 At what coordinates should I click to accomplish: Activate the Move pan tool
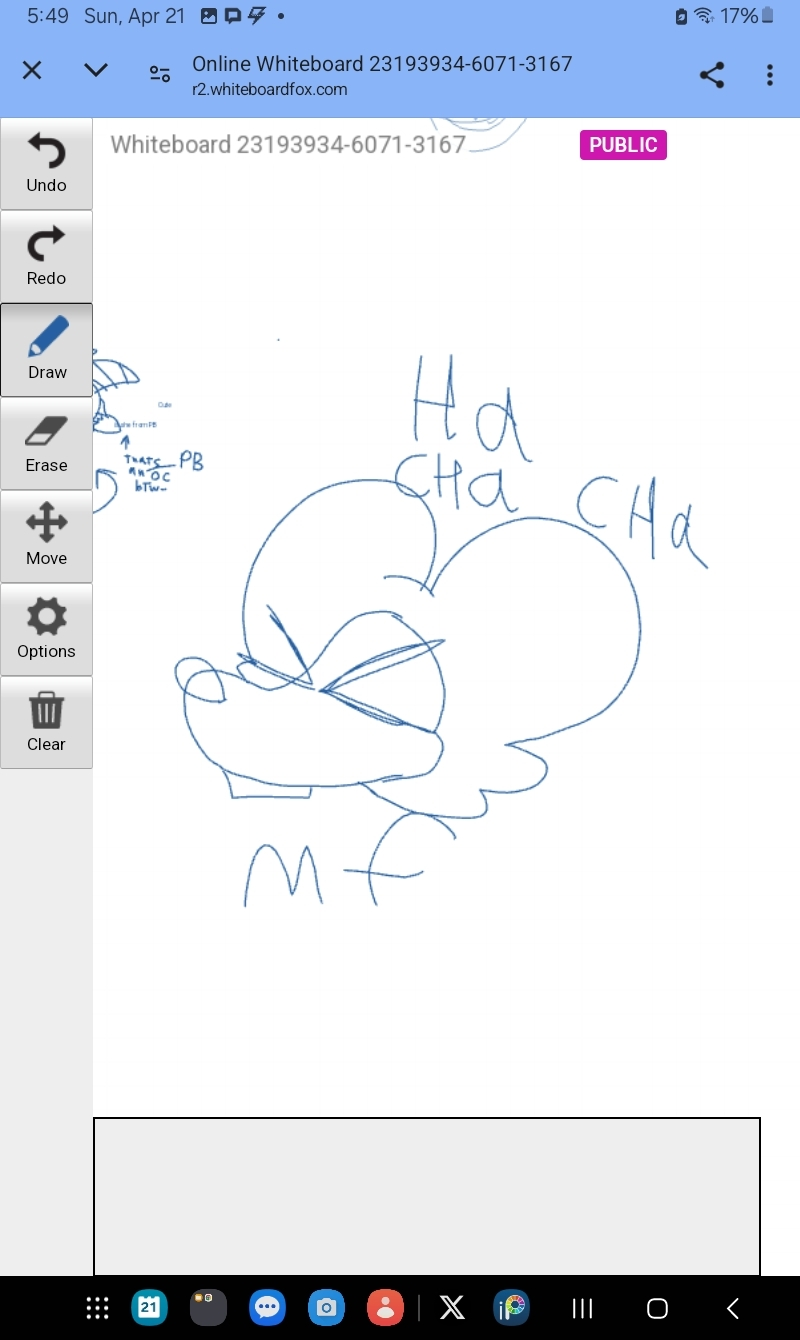[x=46, y=536]
